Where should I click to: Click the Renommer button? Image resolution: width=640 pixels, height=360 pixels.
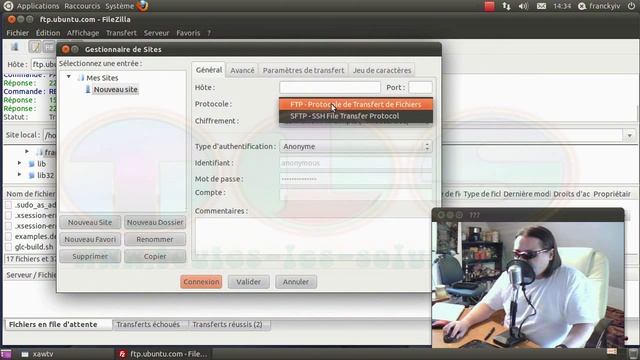tap(155, 240)
